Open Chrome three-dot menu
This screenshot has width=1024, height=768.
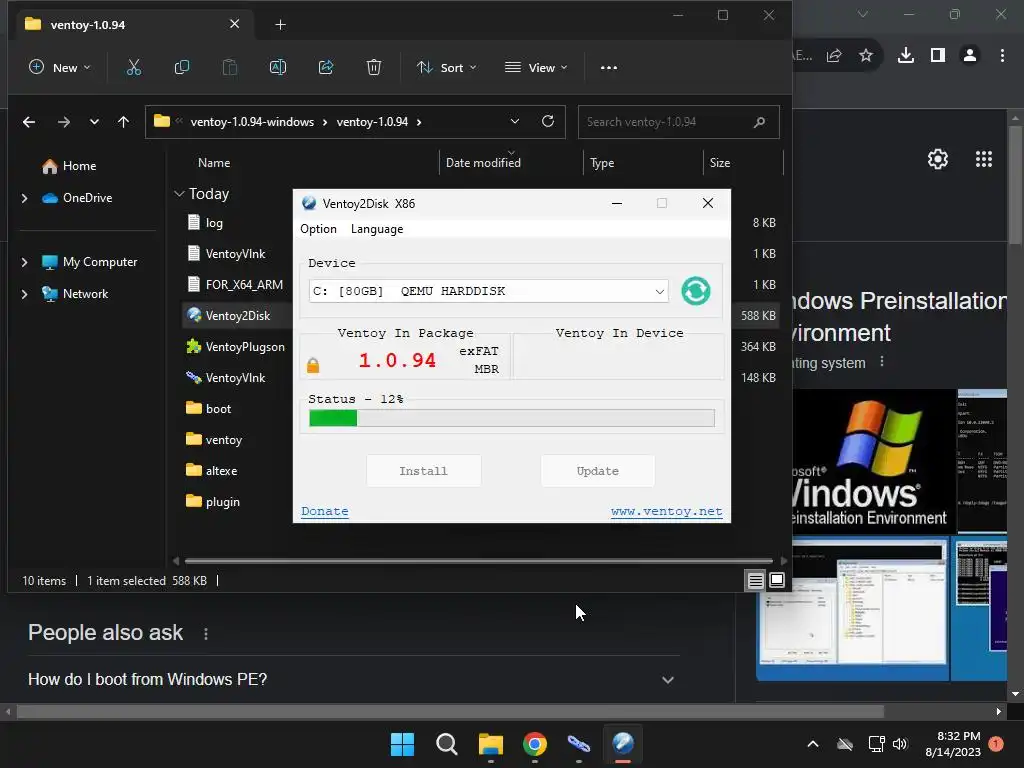(1002, 56)
